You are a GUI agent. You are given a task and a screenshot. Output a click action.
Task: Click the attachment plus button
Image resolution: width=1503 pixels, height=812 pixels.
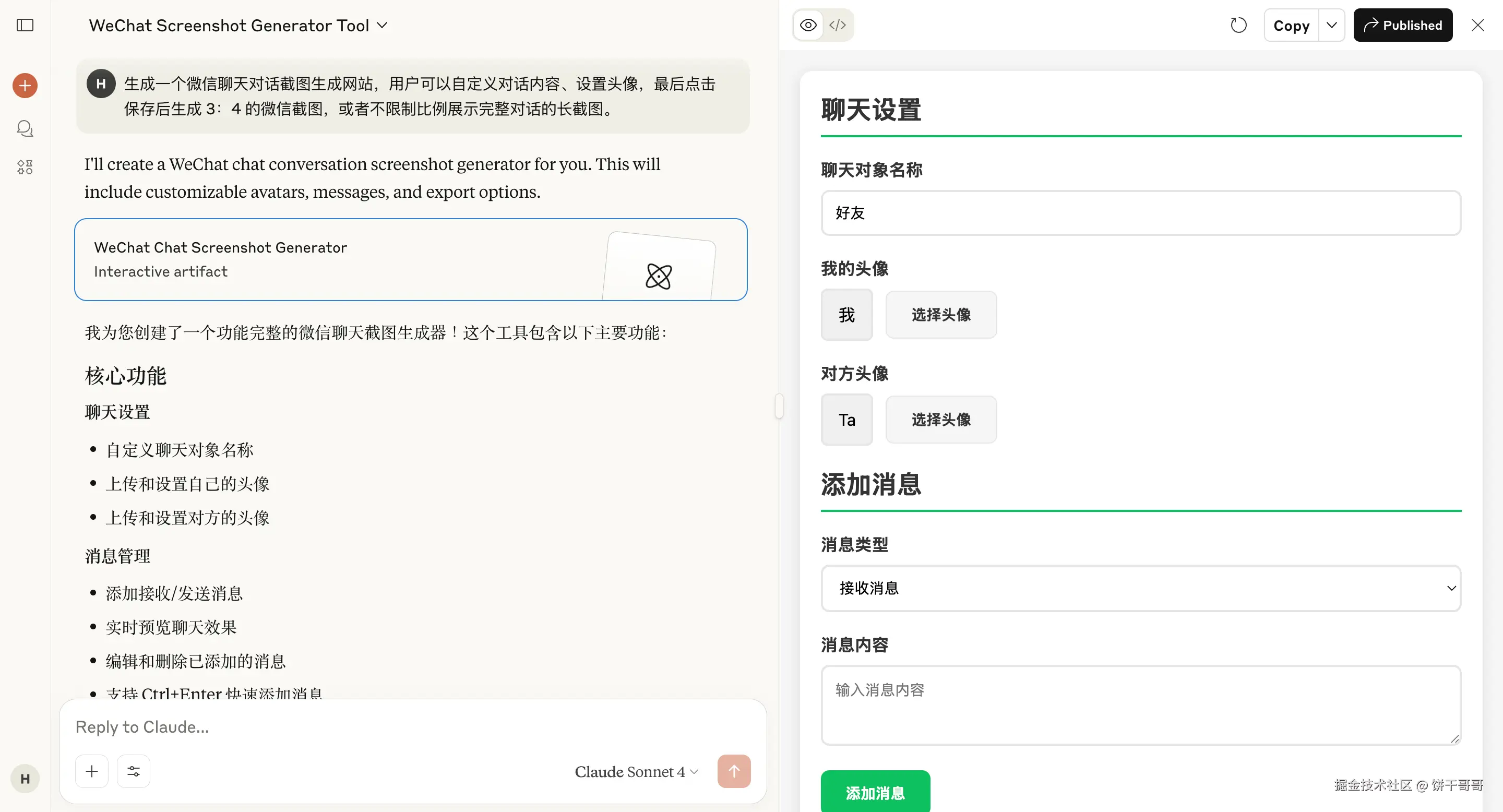pos(92,771)
